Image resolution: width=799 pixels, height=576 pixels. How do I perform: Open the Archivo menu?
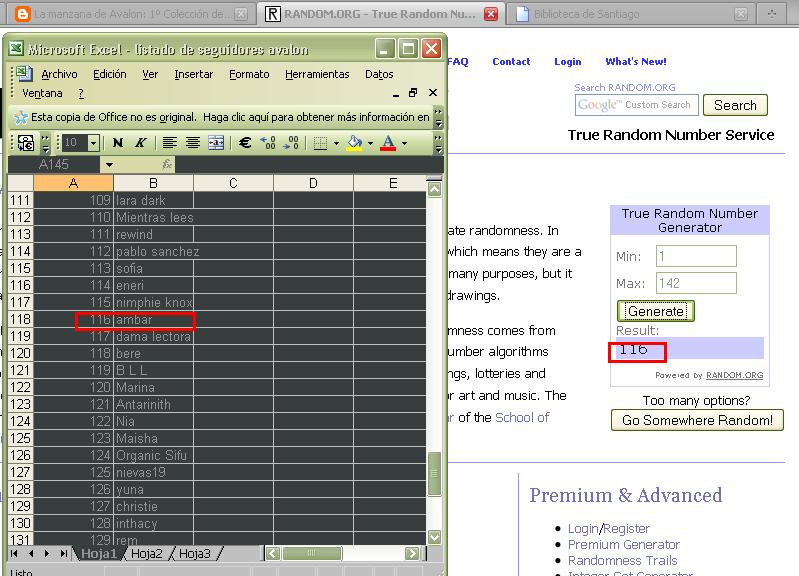point(60,74)
